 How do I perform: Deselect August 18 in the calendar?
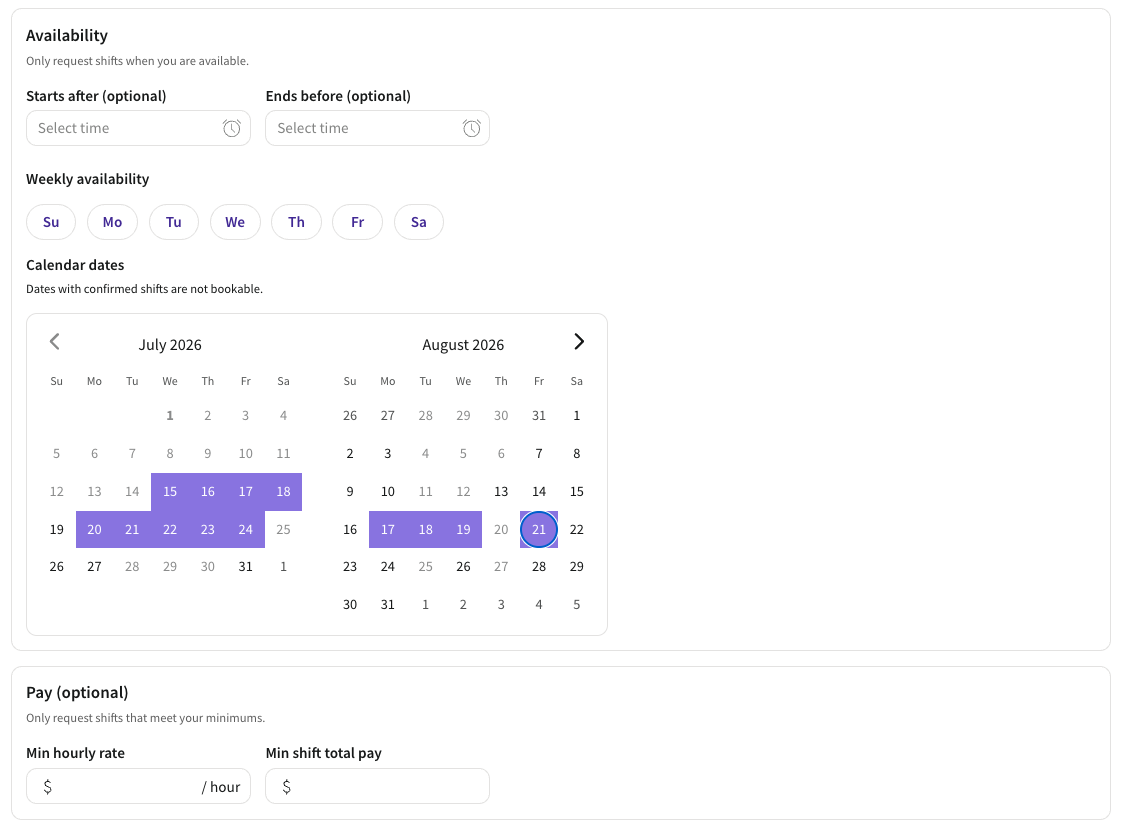pyautogui.click(x=425, y=529)
